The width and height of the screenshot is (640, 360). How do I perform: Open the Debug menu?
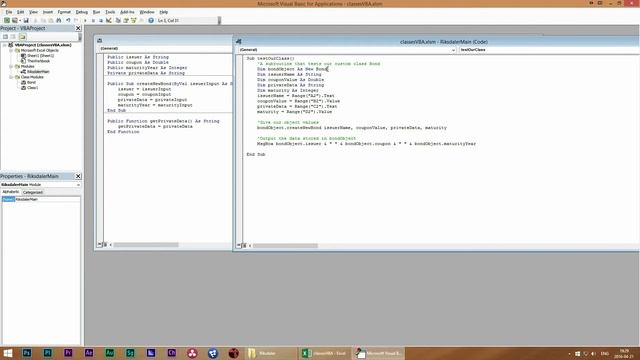(x=82, y=12)
